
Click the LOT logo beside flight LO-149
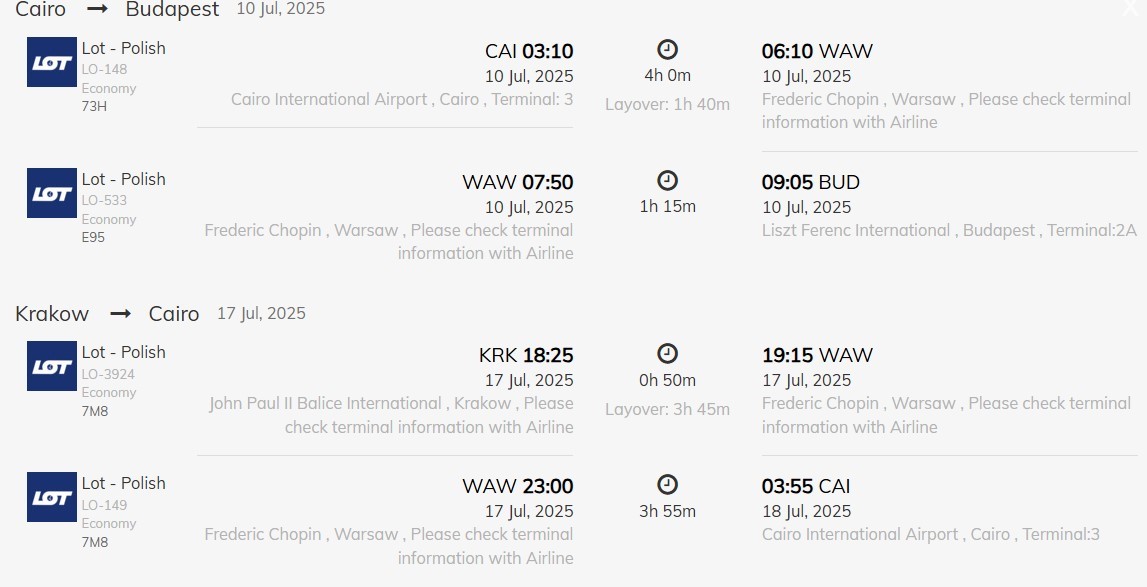click(52, 497)
